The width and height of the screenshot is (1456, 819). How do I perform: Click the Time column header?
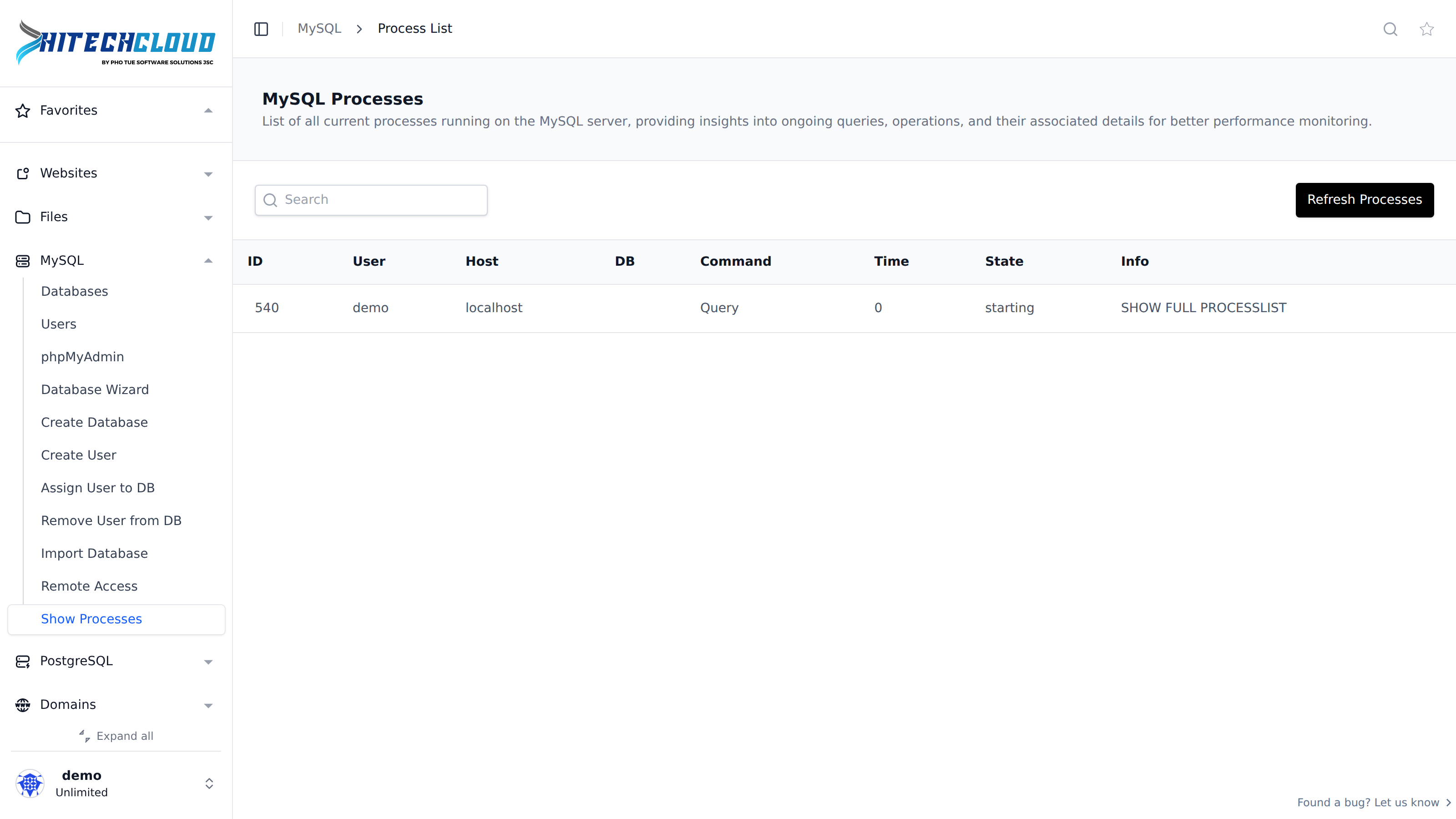click(891, 262)
